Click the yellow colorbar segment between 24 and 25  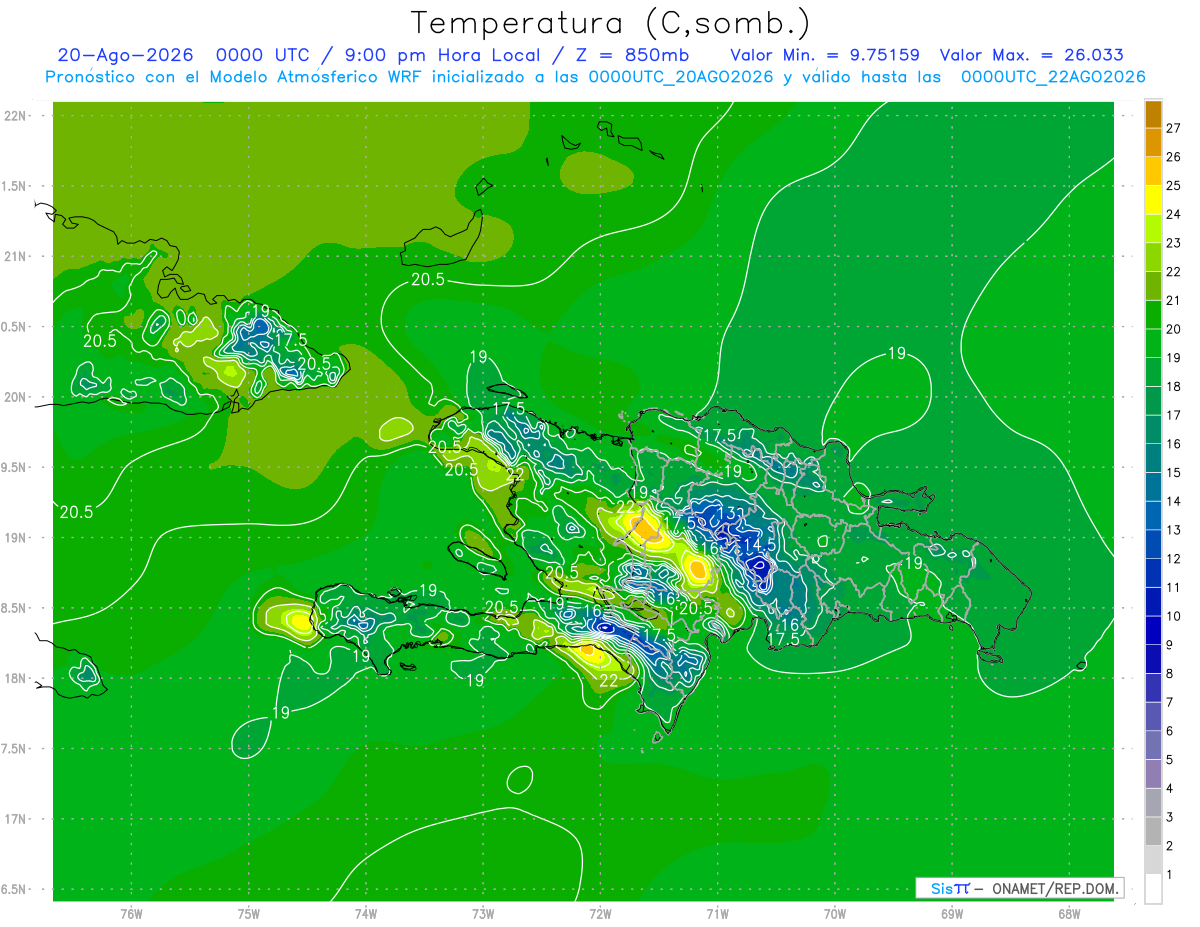click(x=1153, y=200)
